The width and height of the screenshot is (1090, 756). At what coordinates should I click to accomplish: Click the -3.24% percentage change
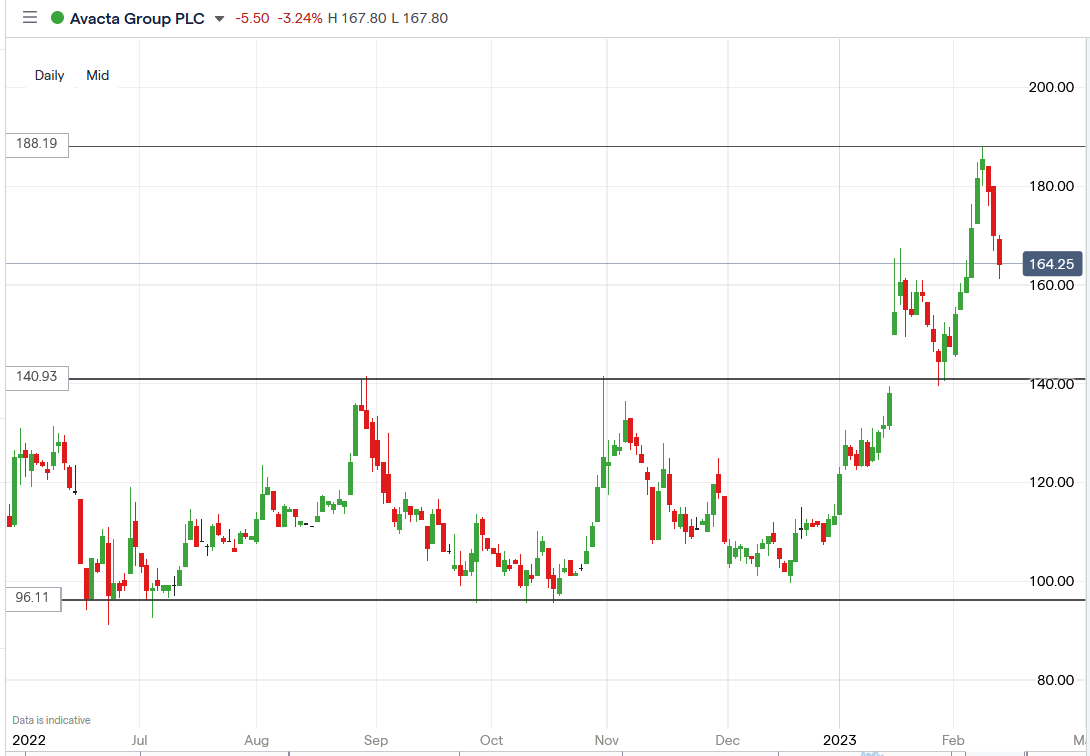click(x=300, y=18)
